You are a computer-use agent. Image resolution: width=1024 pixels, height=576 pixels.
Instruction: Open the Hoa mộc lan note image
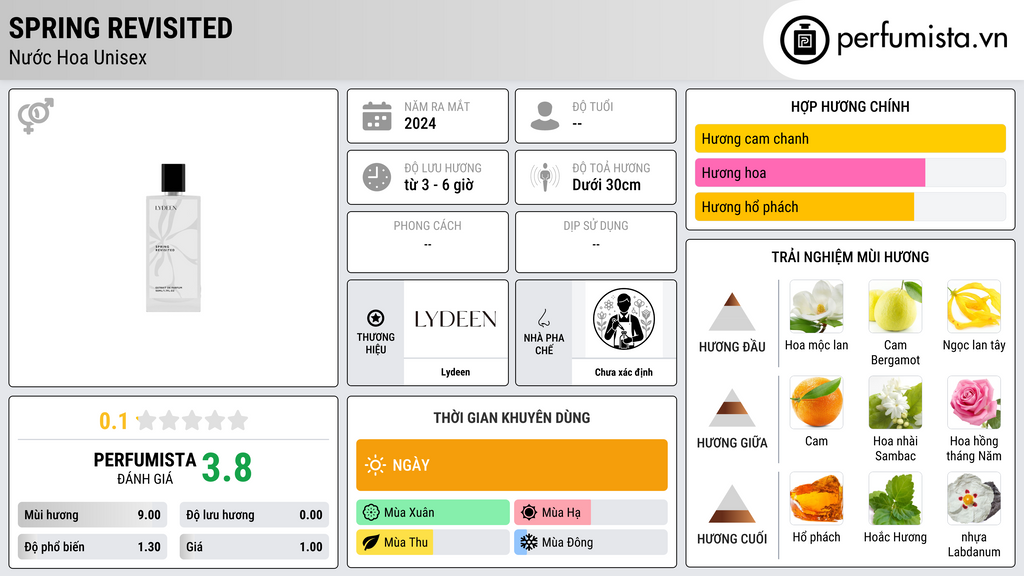click(816, 306)
